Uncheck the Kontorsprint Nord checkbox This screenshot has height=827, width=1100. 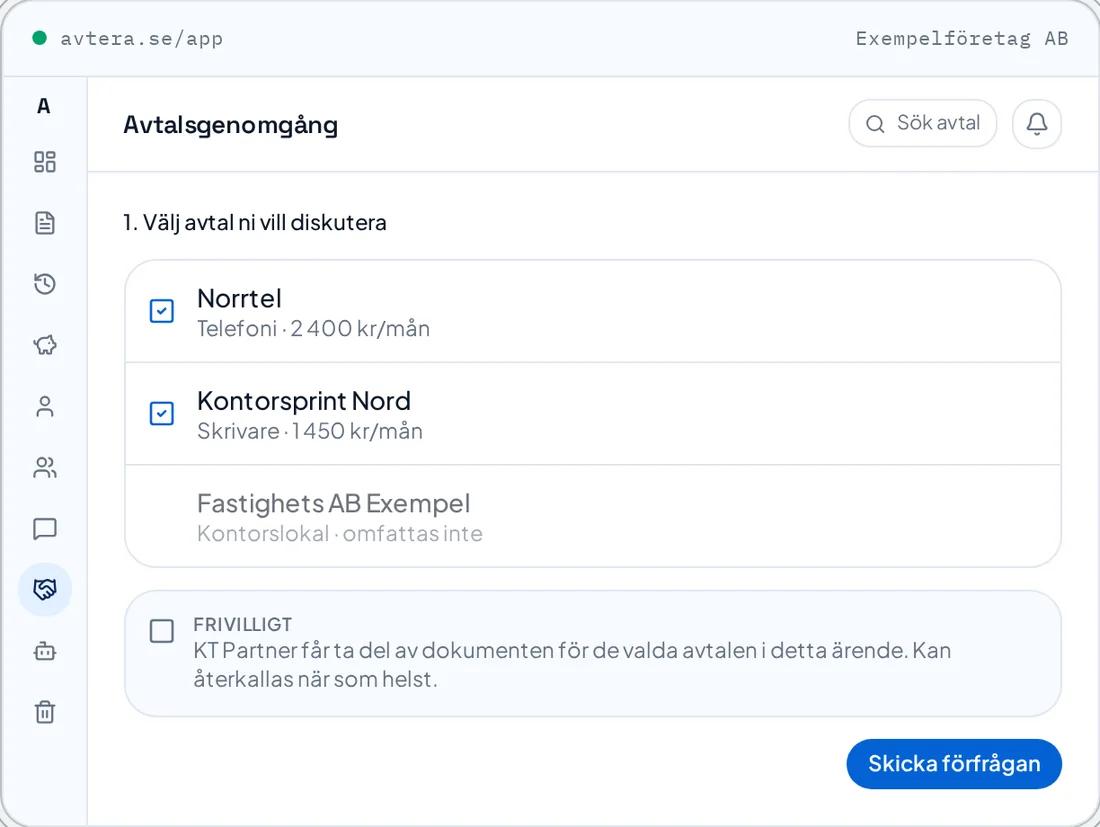point(162,413)
